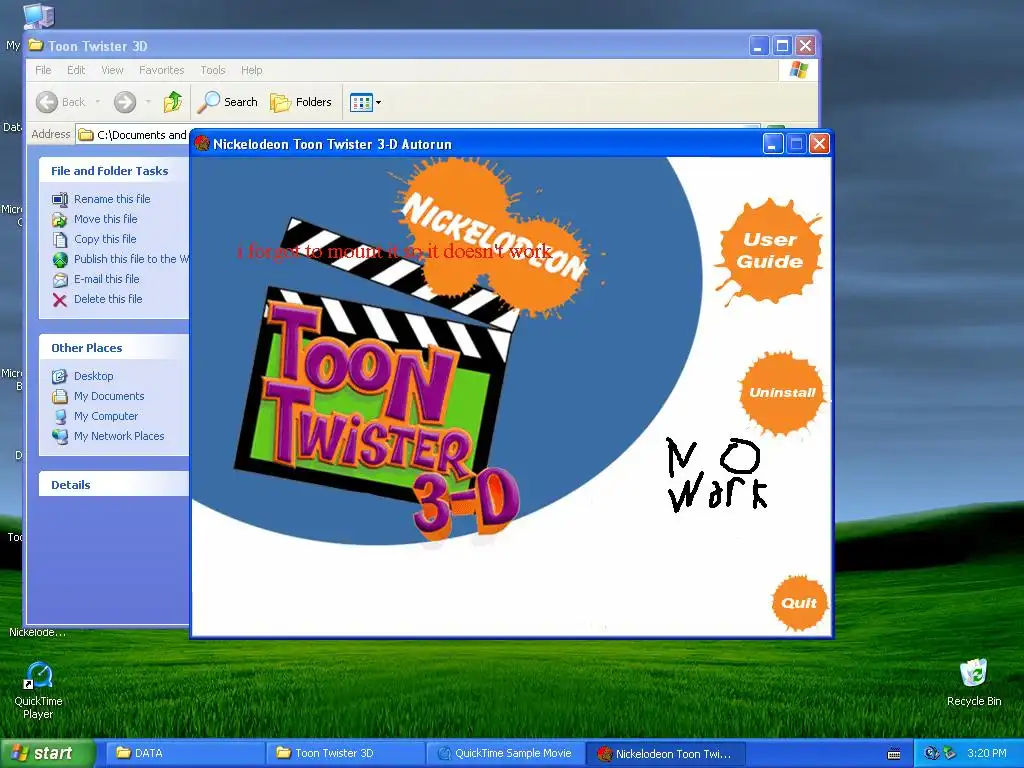The width and height of the screenshot is (1024, 768).
Task: Click the keyboard icon in the taskbar
Action: point(894,754)
